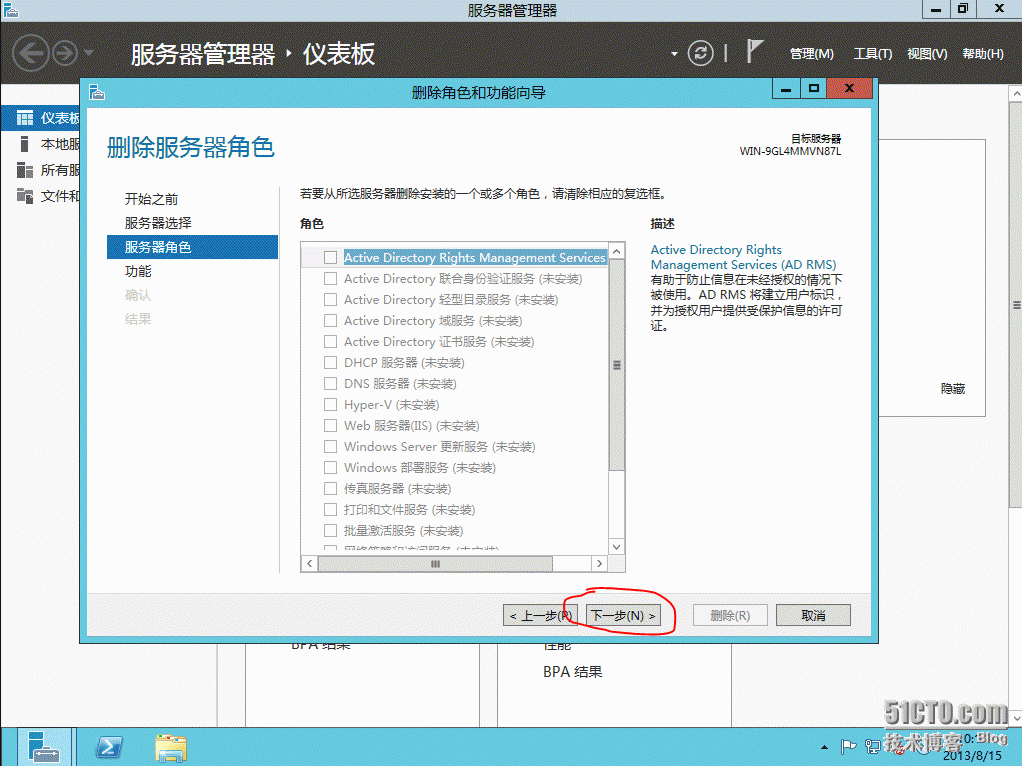Click the 下一步(N) next button
The image size is (1022, 766).
623,615
